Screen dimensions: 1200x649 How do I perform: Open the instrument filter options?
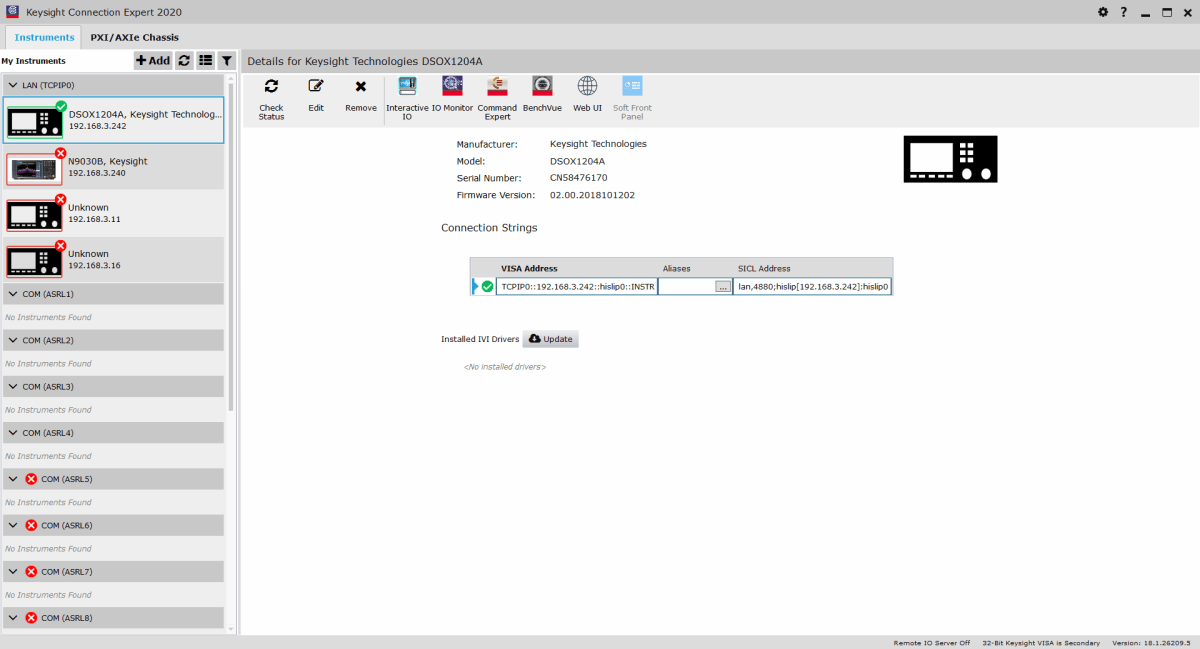(x=227, y=61)
